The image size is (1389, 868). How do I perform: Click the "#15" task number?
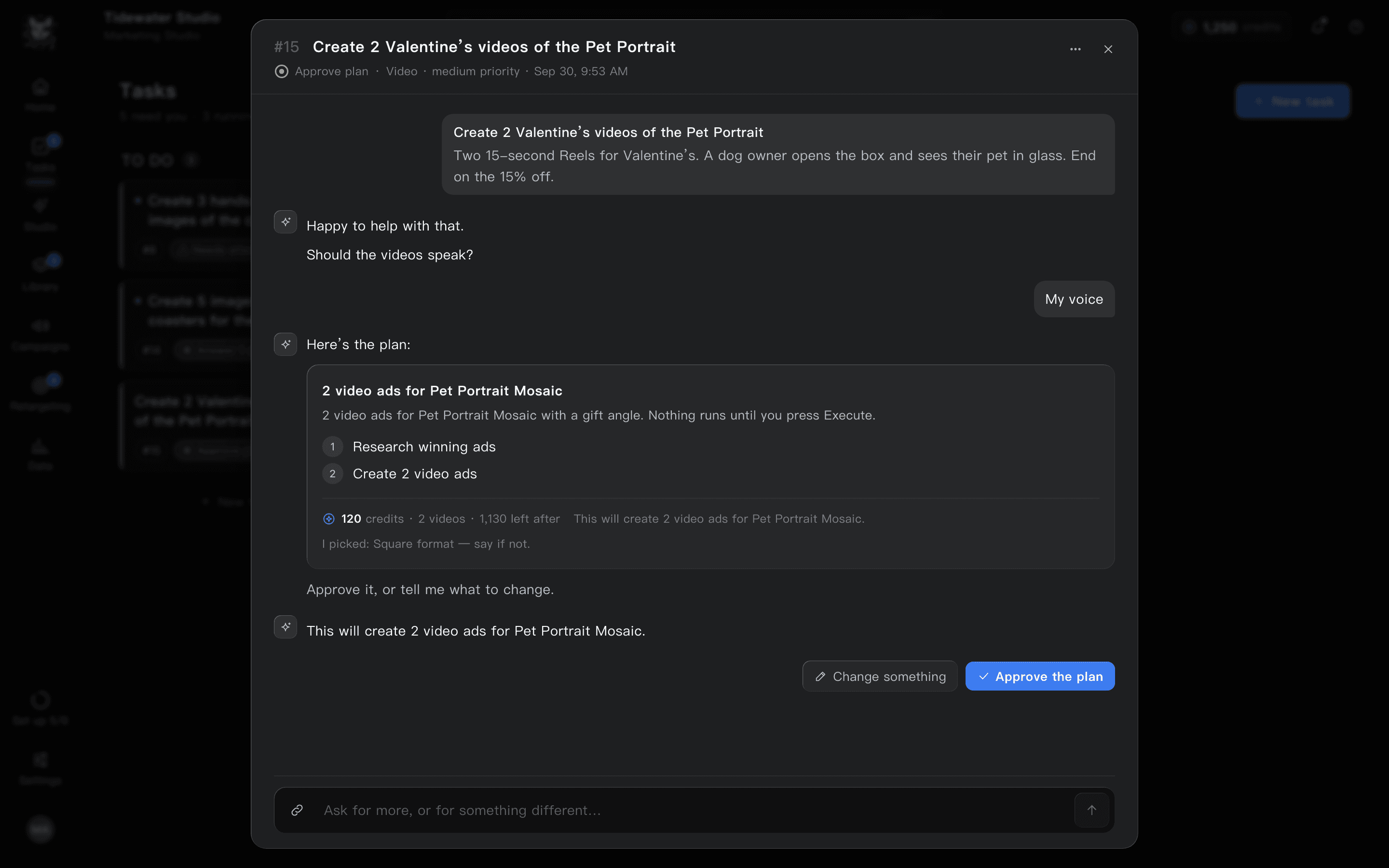[286, 47]
